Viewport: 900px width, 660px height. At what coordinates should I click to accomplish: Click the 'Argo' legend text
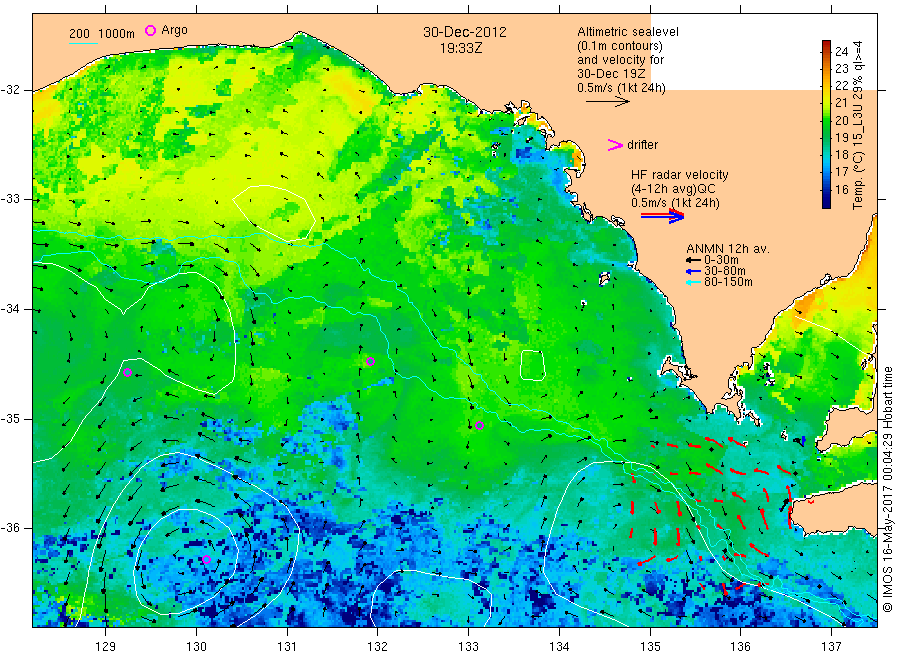174,30
